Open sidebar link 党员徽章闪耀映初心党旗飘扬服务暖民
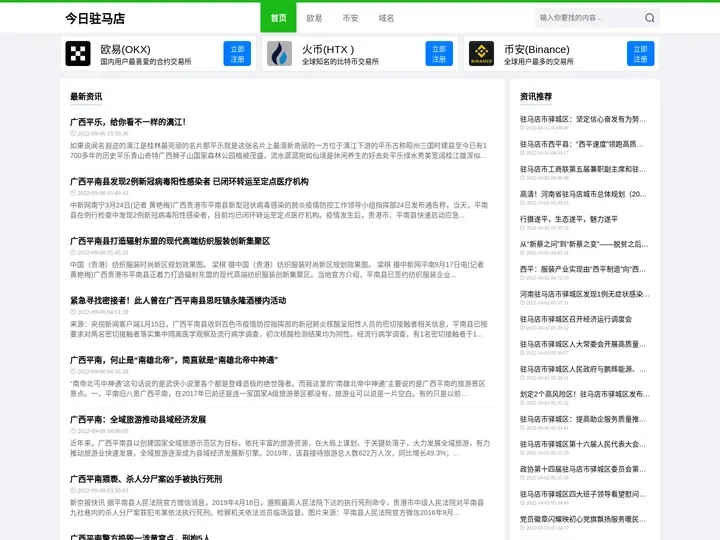The image size is (720, 540). [583, 519]
